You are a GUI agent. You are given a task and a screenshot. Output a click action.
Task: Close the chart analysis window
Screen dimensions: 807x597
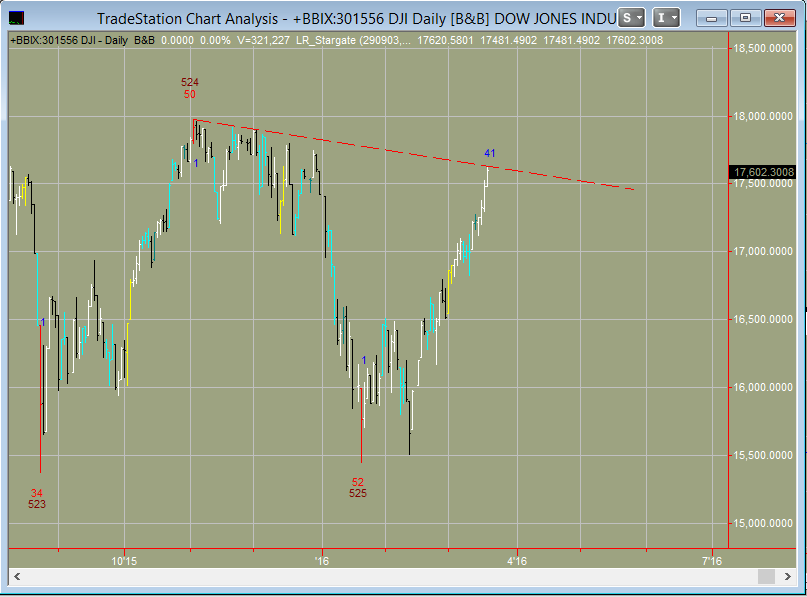tap(780, 18)
